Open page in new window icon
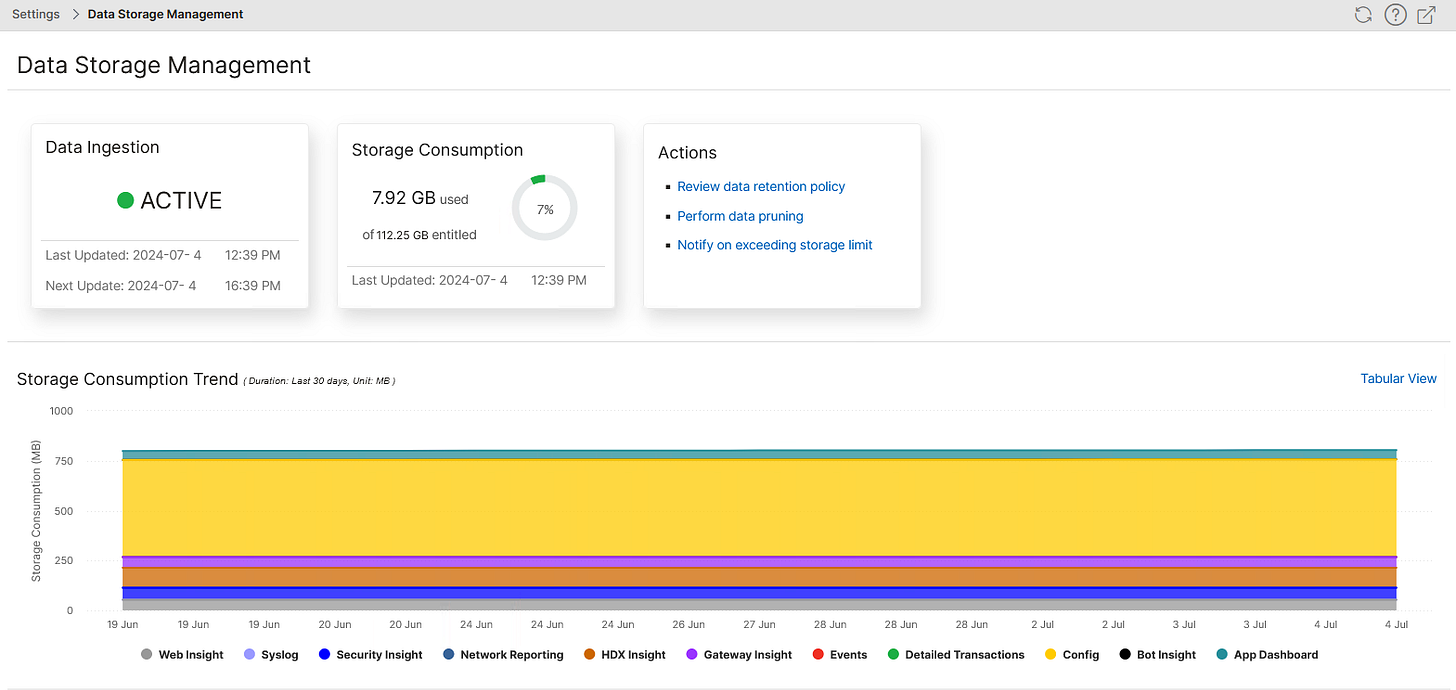 point(1427,14)
